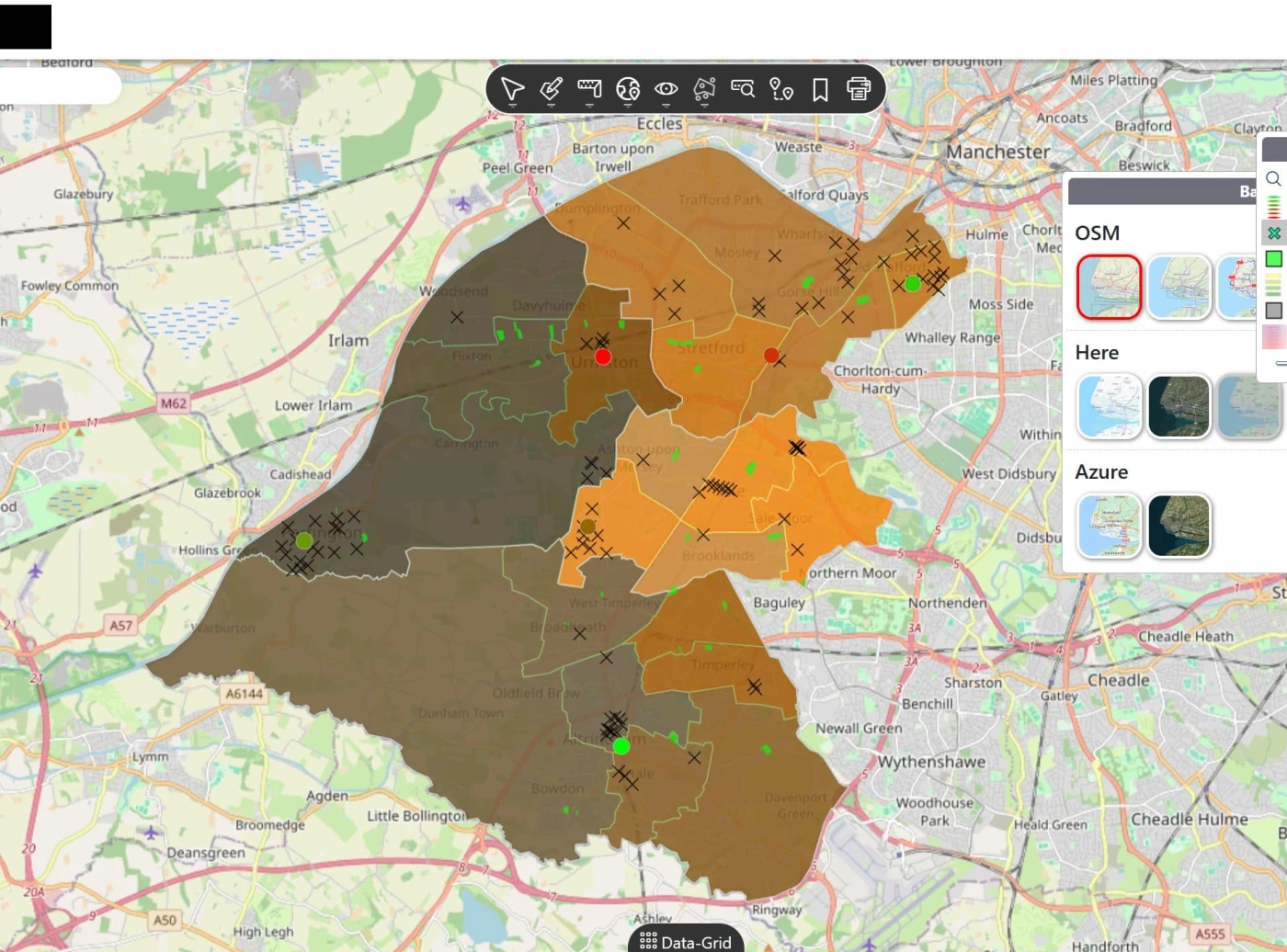
Task: Select the arrow pointer tool
Action: (x=512, y=89)
